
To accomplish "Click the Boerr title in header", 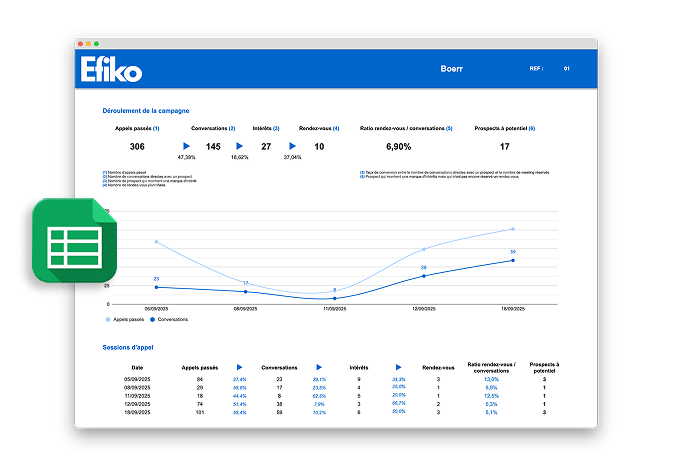I will coord(452,69).
